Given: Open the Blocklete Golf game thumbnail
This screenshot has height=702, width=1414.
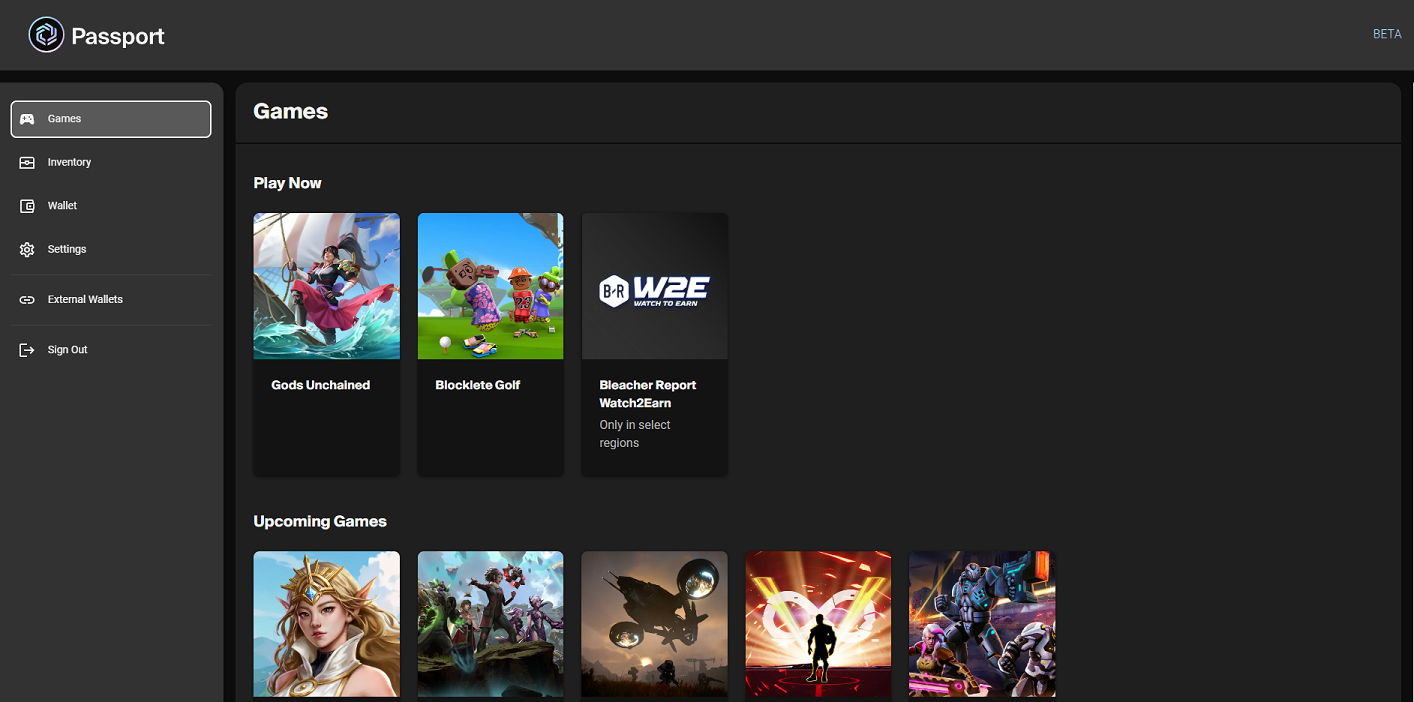Looking at the screenshot, I should [x=491, y=286].
